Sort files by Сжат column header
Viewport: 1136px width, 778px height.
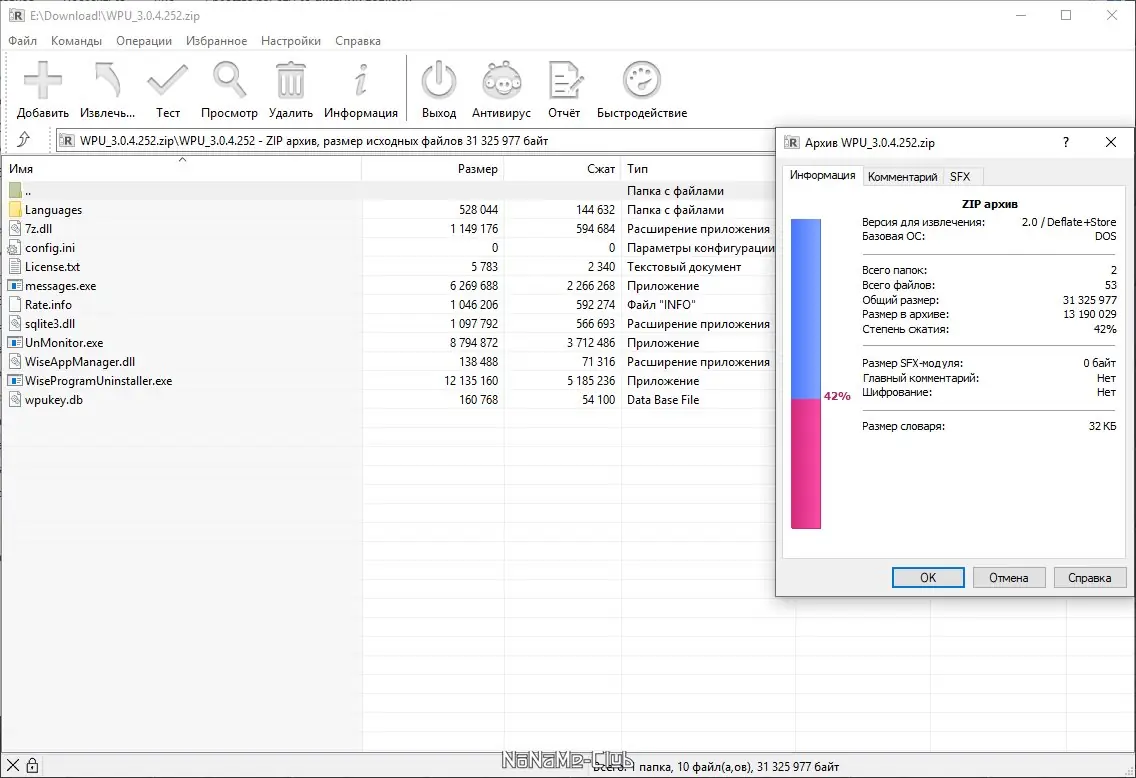coord(562,168)
